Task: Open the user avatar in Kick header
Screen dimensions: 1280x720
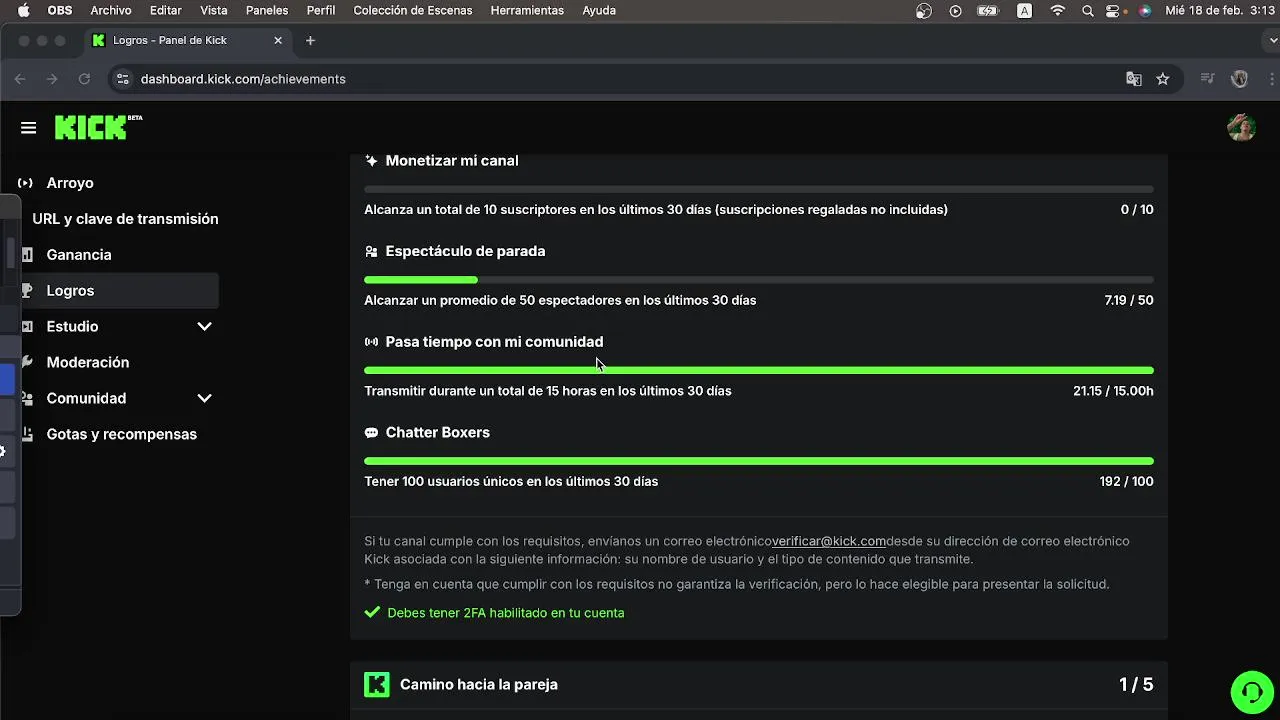Action: (x=1241, y=127)
